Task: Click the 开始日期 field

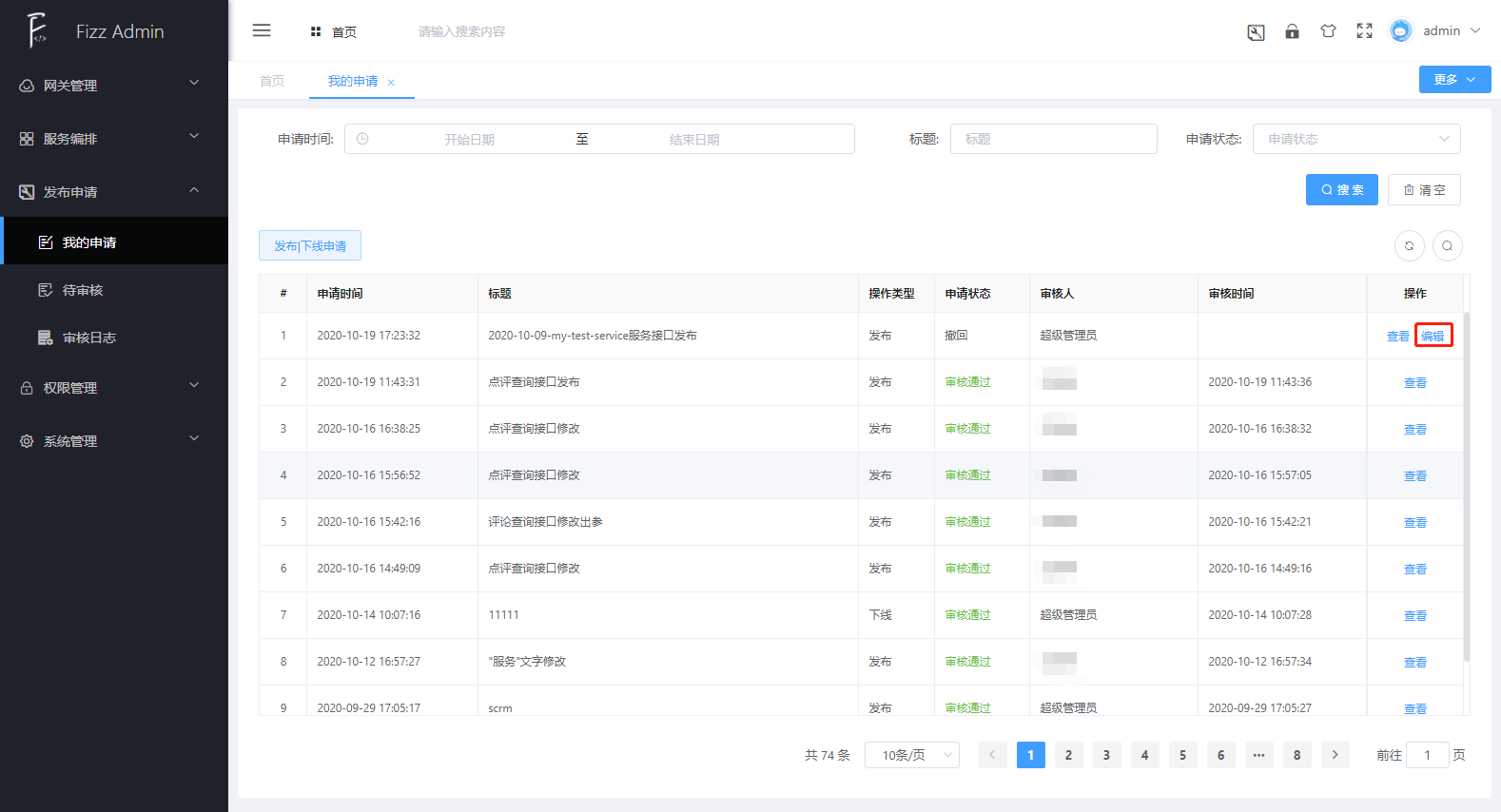Action: 469,139
